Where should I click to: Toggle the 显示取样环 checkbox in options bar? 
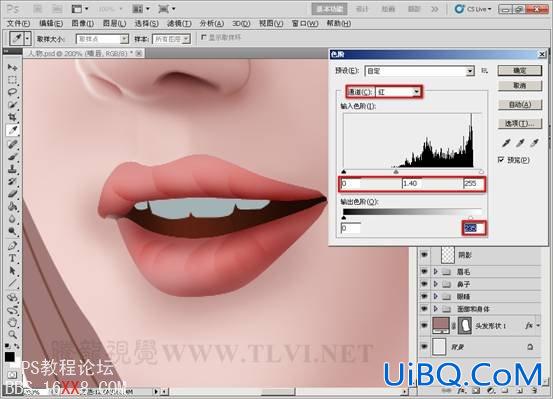(x=203, y=37)
